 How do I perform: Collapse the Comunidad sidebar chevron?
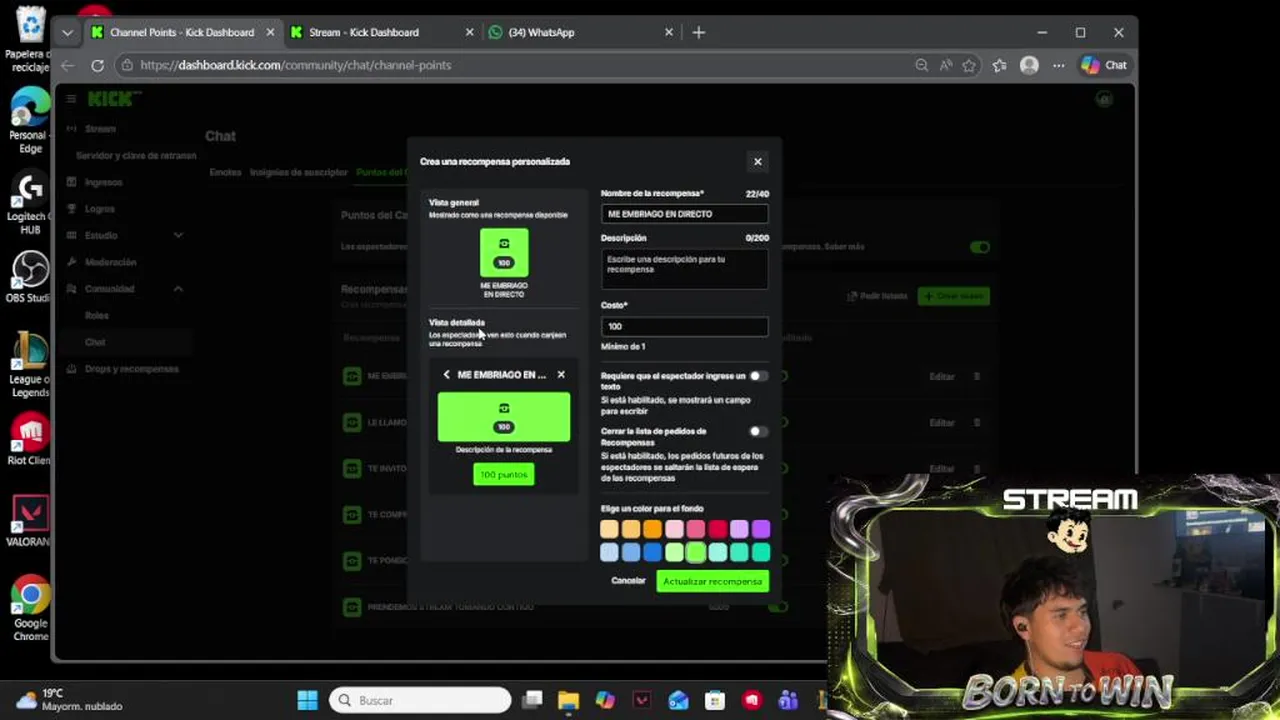(178, 288)
